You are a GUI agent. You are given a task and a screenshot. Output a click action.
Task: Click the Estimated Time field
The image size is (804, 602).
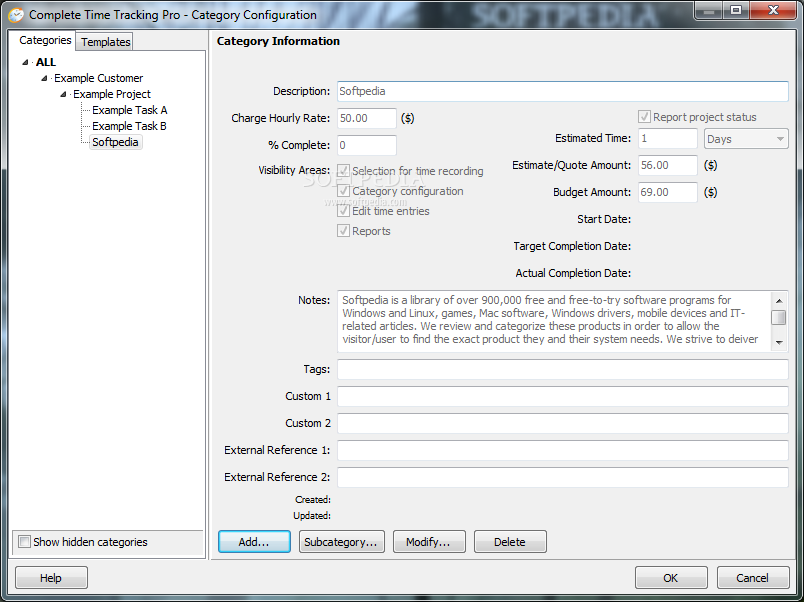coord(668,138)
